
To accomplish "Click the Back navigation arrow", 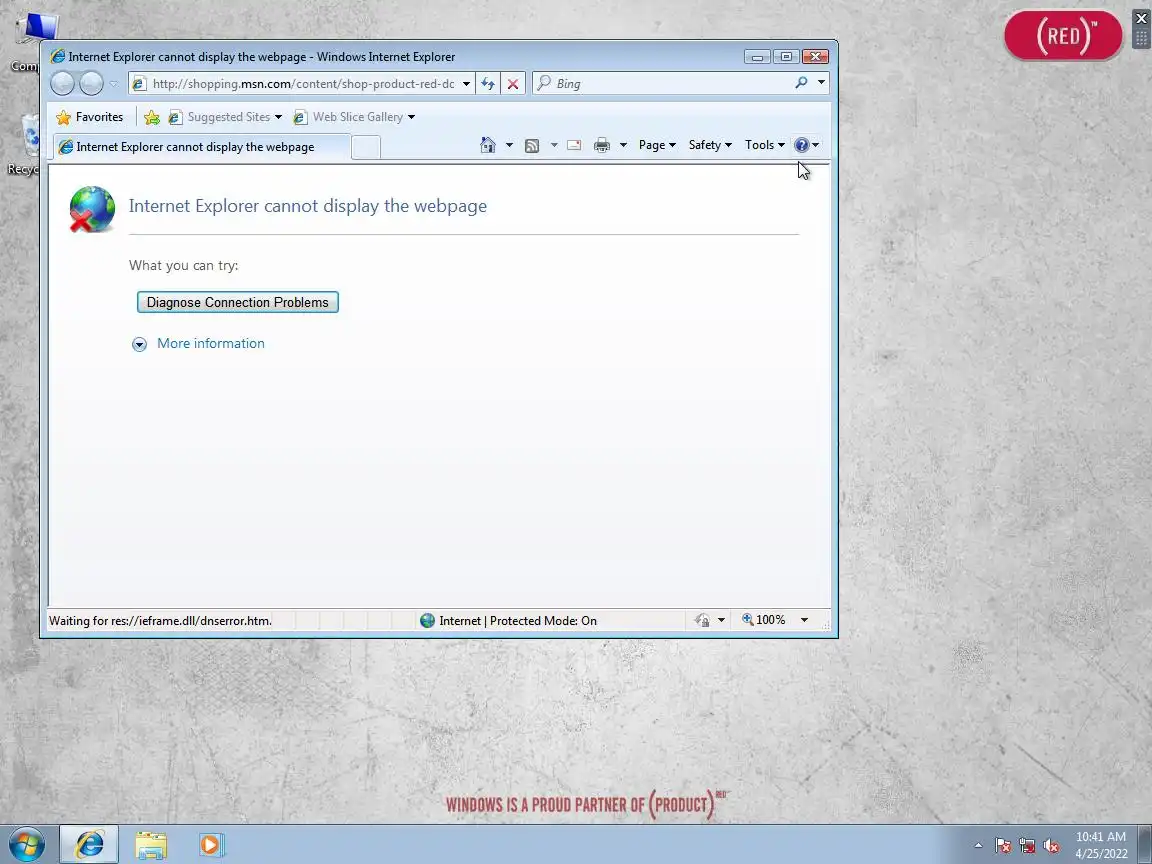I will coord(62,84).
